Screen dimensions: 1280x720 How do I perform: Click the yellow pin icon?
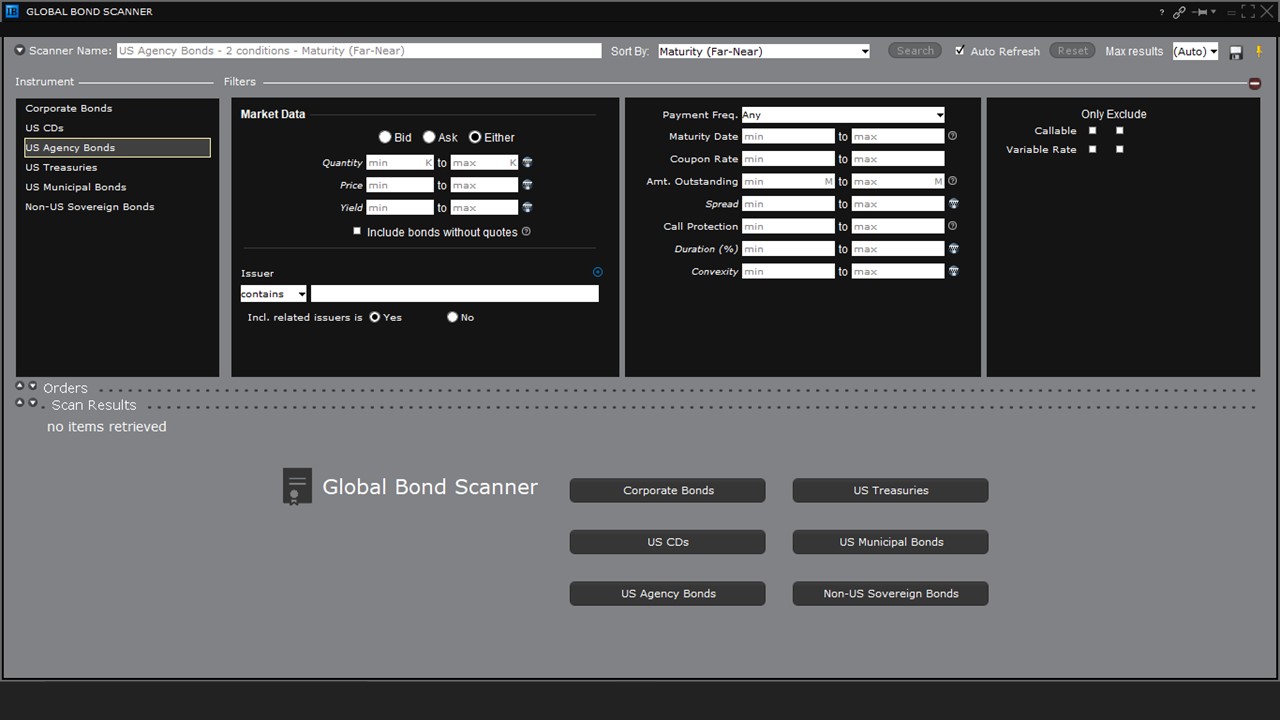1259,52
